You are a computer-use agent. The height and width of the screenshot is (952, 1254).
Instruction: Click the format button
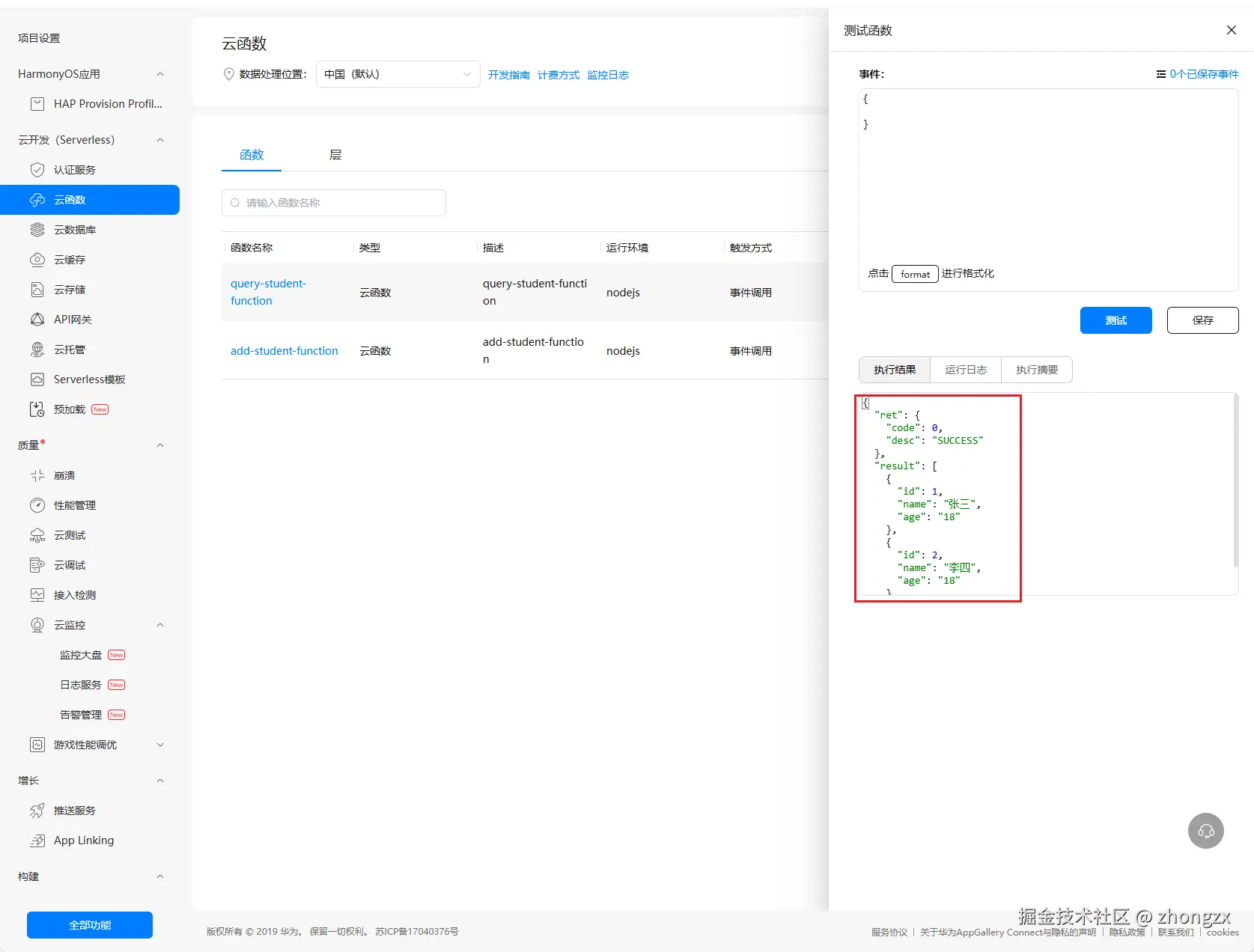pyautogui.click(x=915, y=274)
